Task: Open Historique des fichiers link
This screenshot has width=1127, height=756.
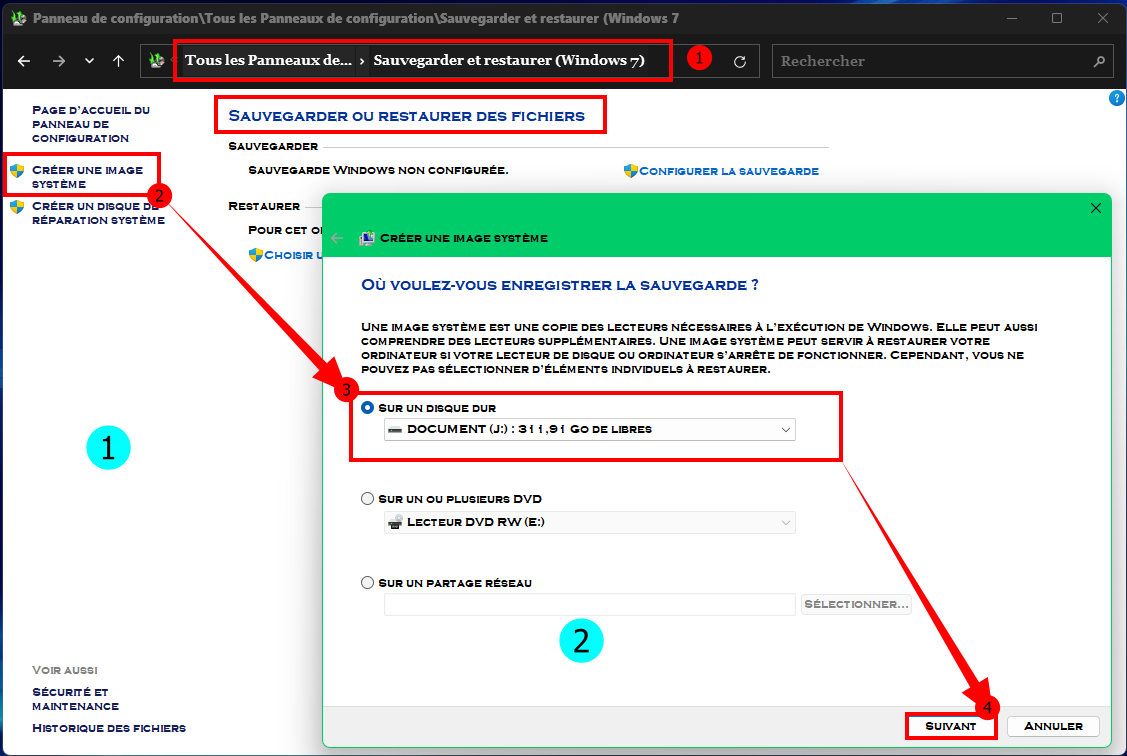Action: pyautogui.click(x=109, y=728)
